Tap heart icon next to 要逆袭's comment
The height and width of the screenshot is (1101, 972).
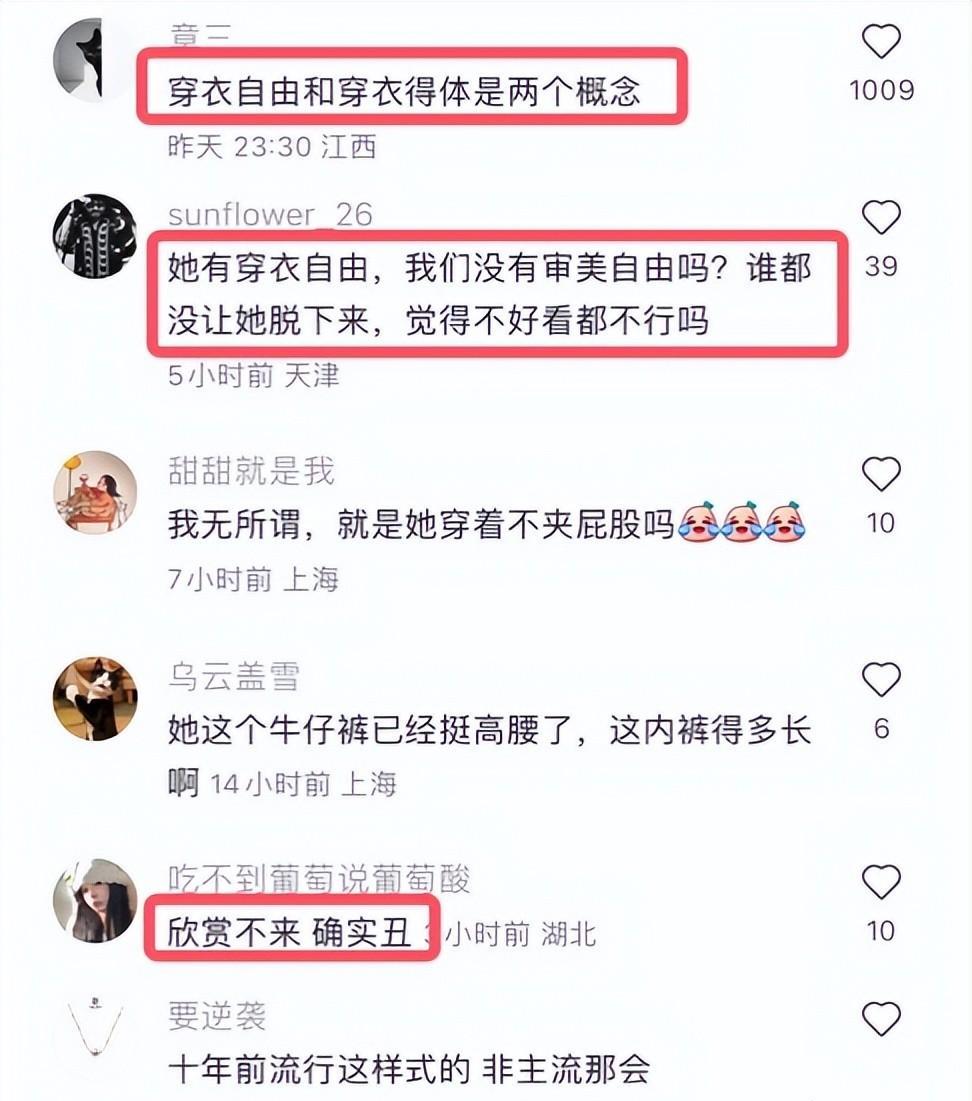(881, 1019)
